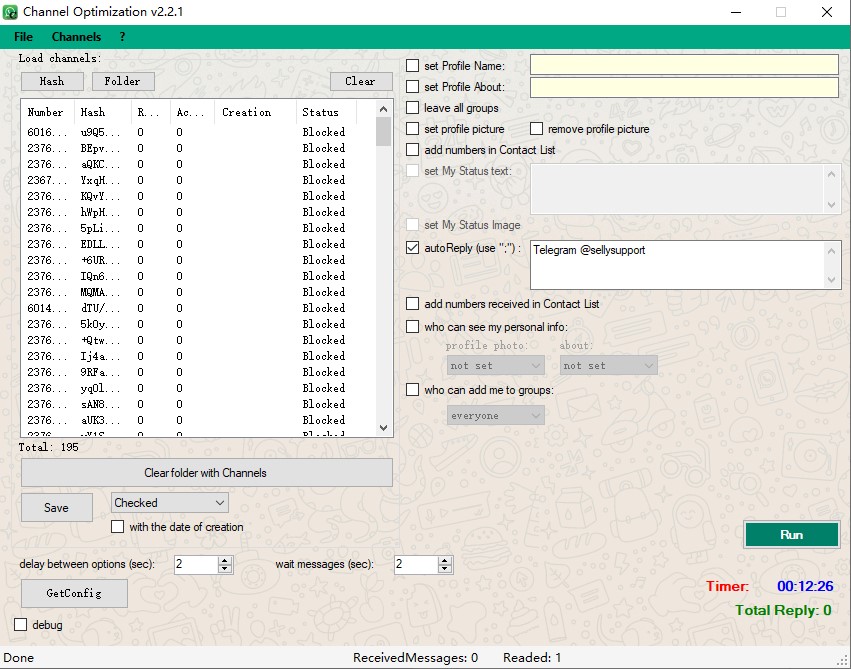Select the row with hash sAN8
This screenshot has height=669, width=851.
[x=198, y=404]
